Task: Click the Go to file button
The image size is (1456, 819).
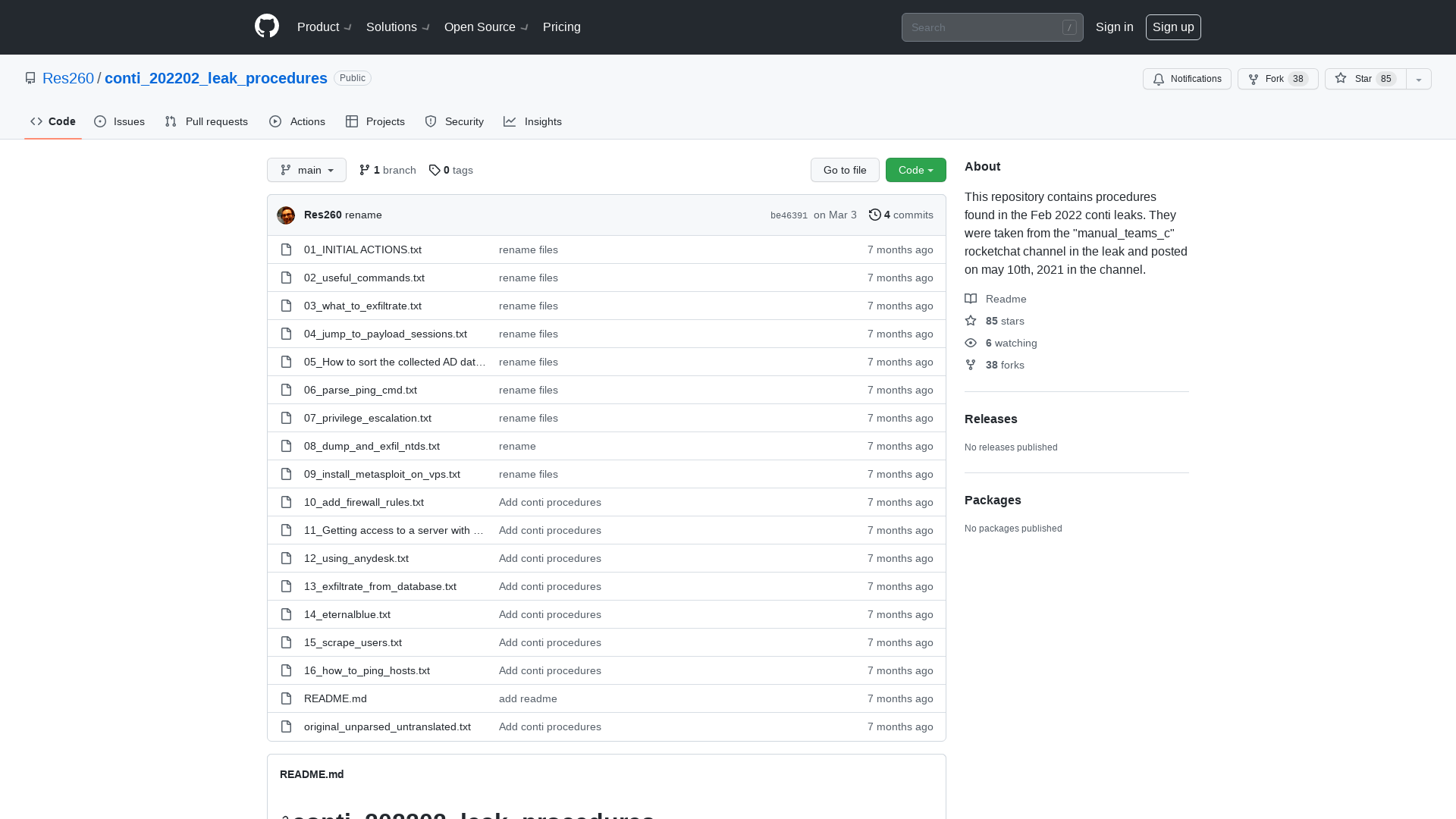Action: pyautogui.click(x=845, y=170)
